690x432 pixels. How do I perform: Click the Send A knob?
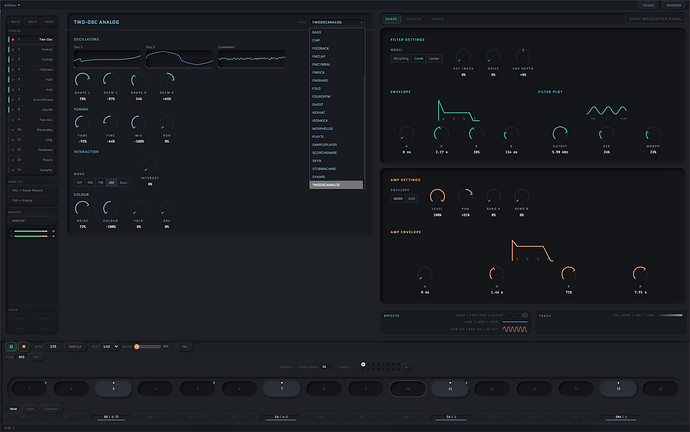[x=493, y=196]
